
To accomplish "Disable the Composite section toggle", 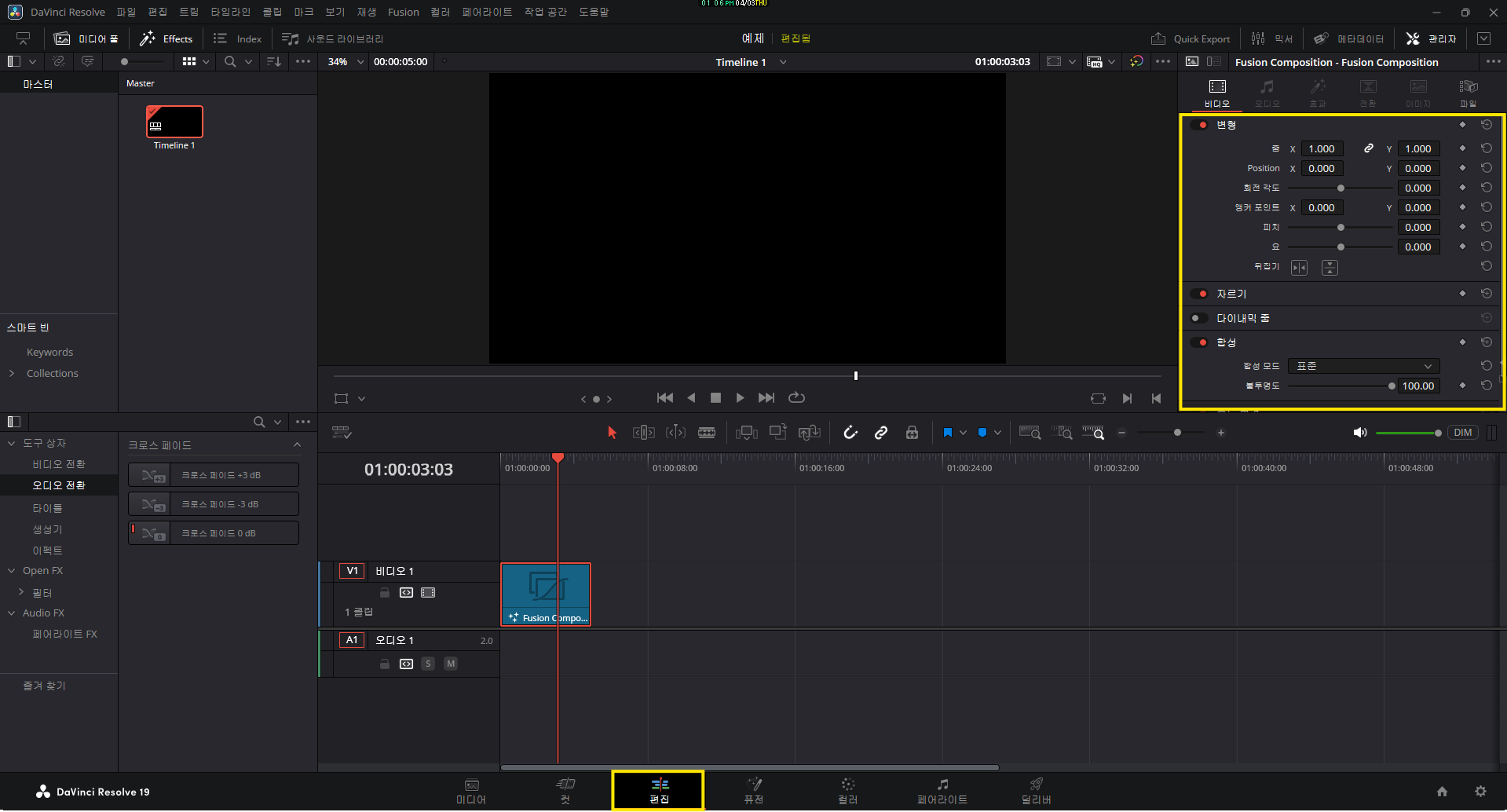I will [1199, 342].
